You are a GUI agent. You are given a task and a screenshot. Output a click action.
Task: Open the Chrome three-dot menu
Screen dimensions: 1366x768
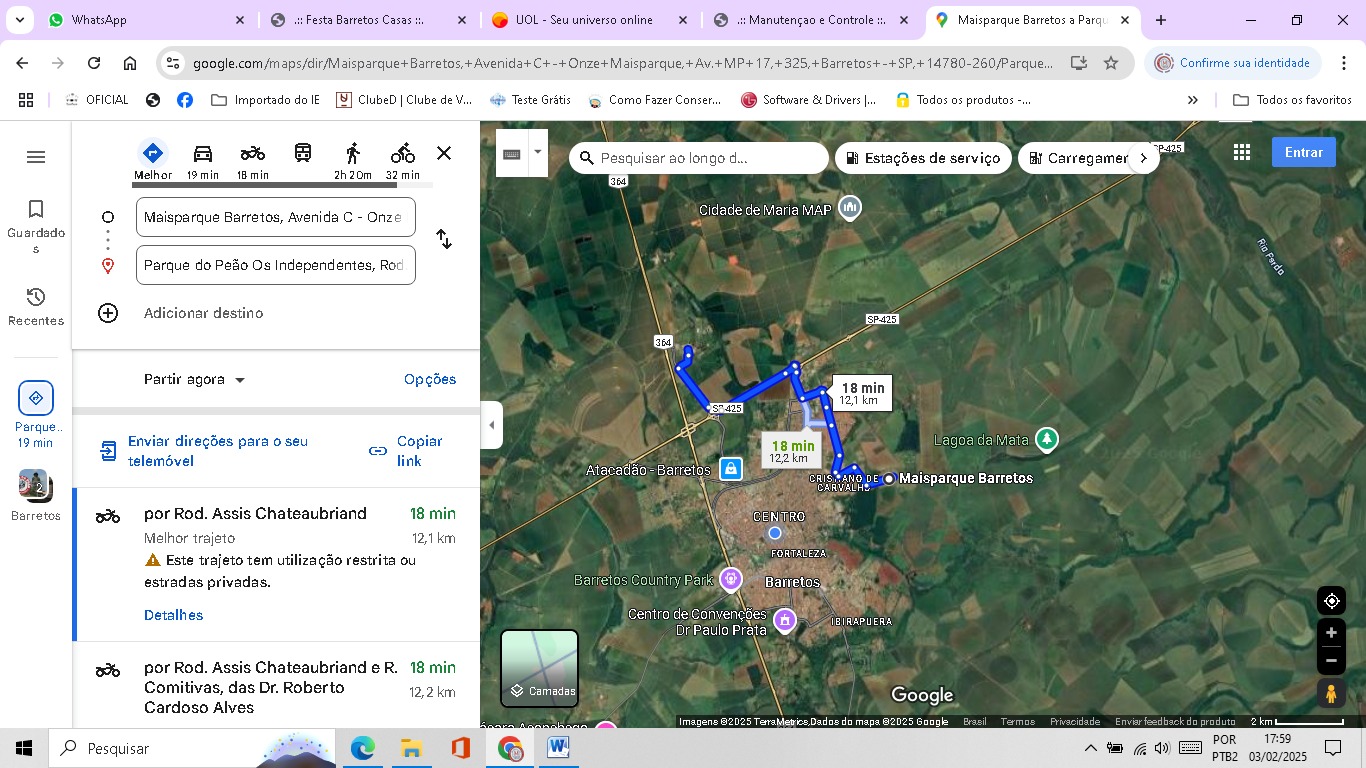1343,63
